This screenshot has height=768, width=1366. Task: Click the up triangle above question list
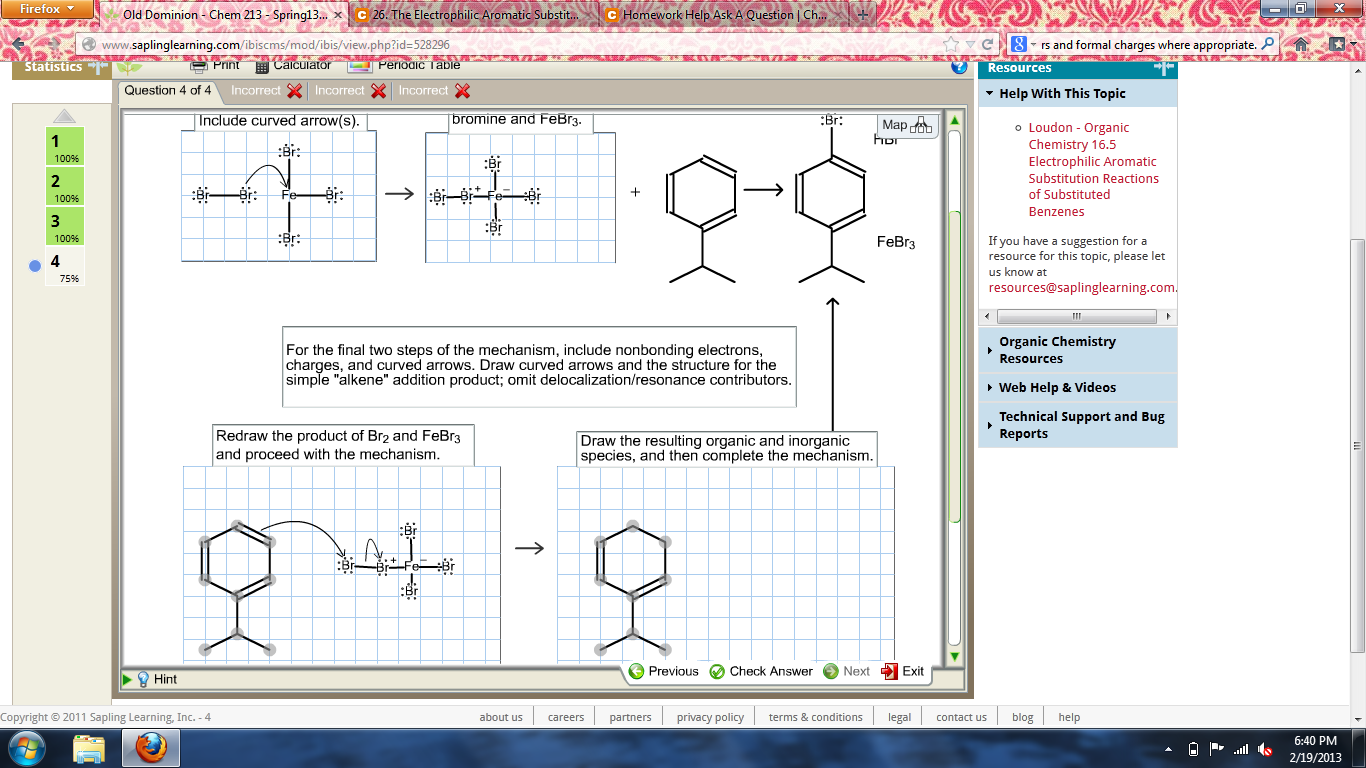pyautogui.click(x=64, y=115)
